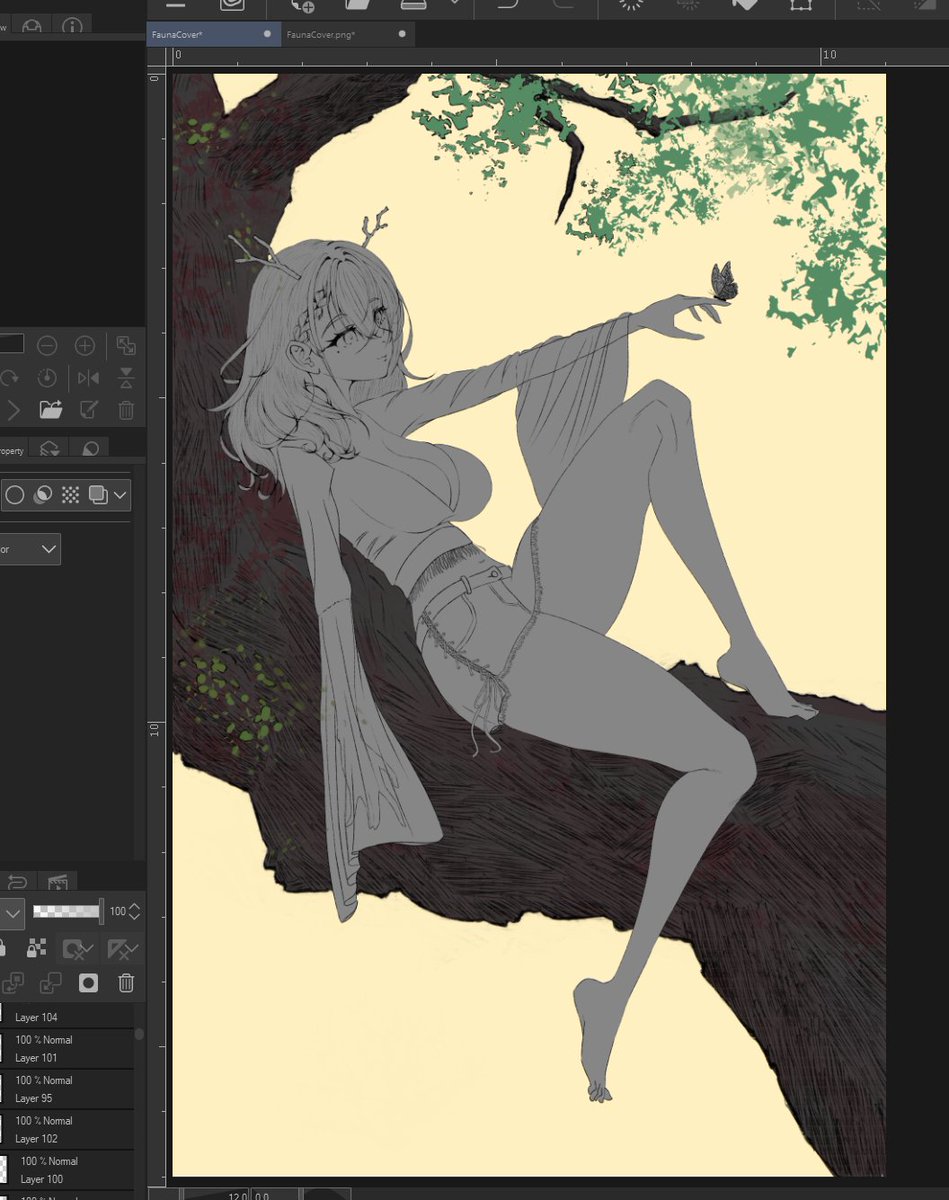Flip the canvas horizontally
Image resolution: width=949 pixels, height=1200 pixels.
click(x=89, y=378)
